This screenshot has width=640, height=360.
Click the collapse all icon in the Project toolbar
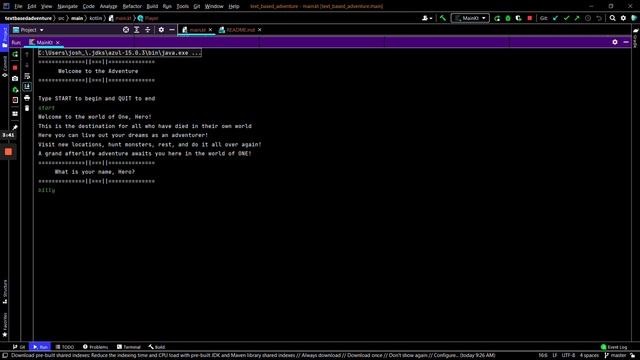coord(148,30)
